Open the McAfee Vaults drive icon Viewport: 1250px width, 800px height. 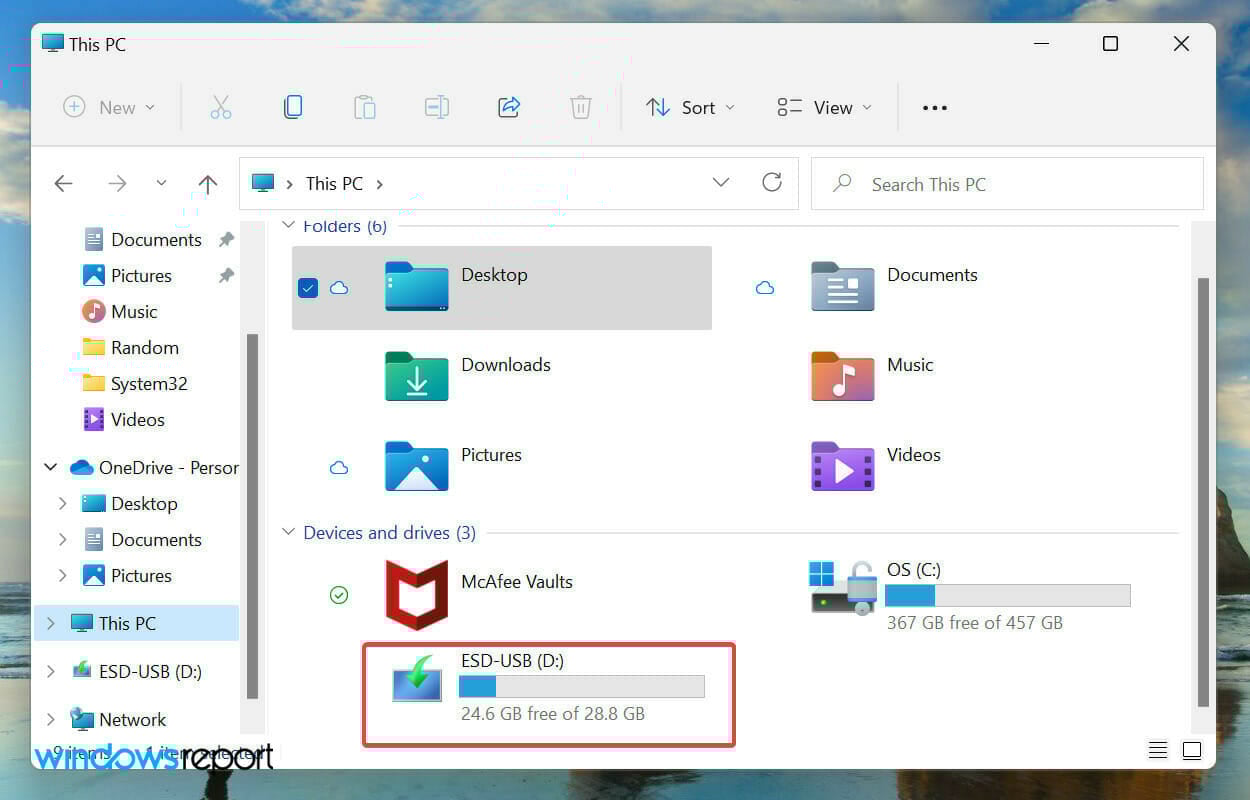[x=416, y=594]
